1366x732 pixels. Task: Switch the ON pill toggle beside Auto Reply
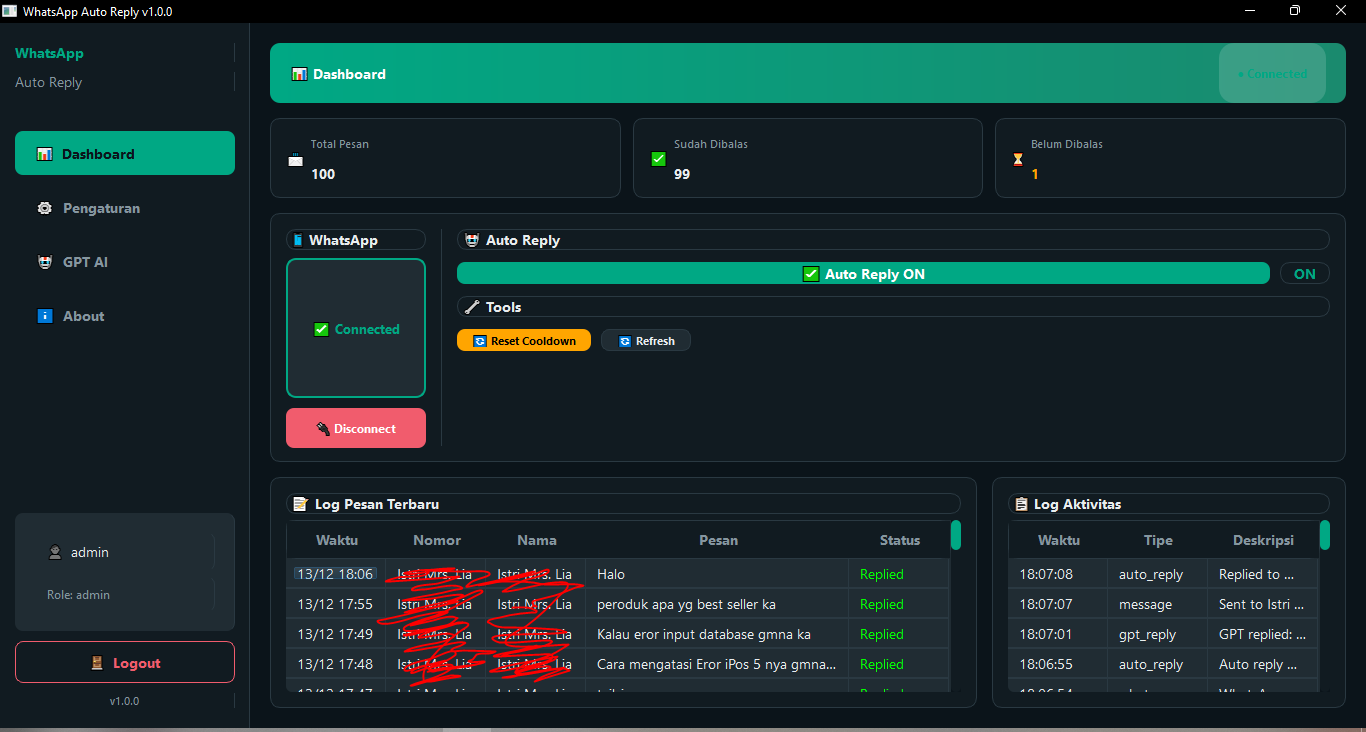point(1305,274)
